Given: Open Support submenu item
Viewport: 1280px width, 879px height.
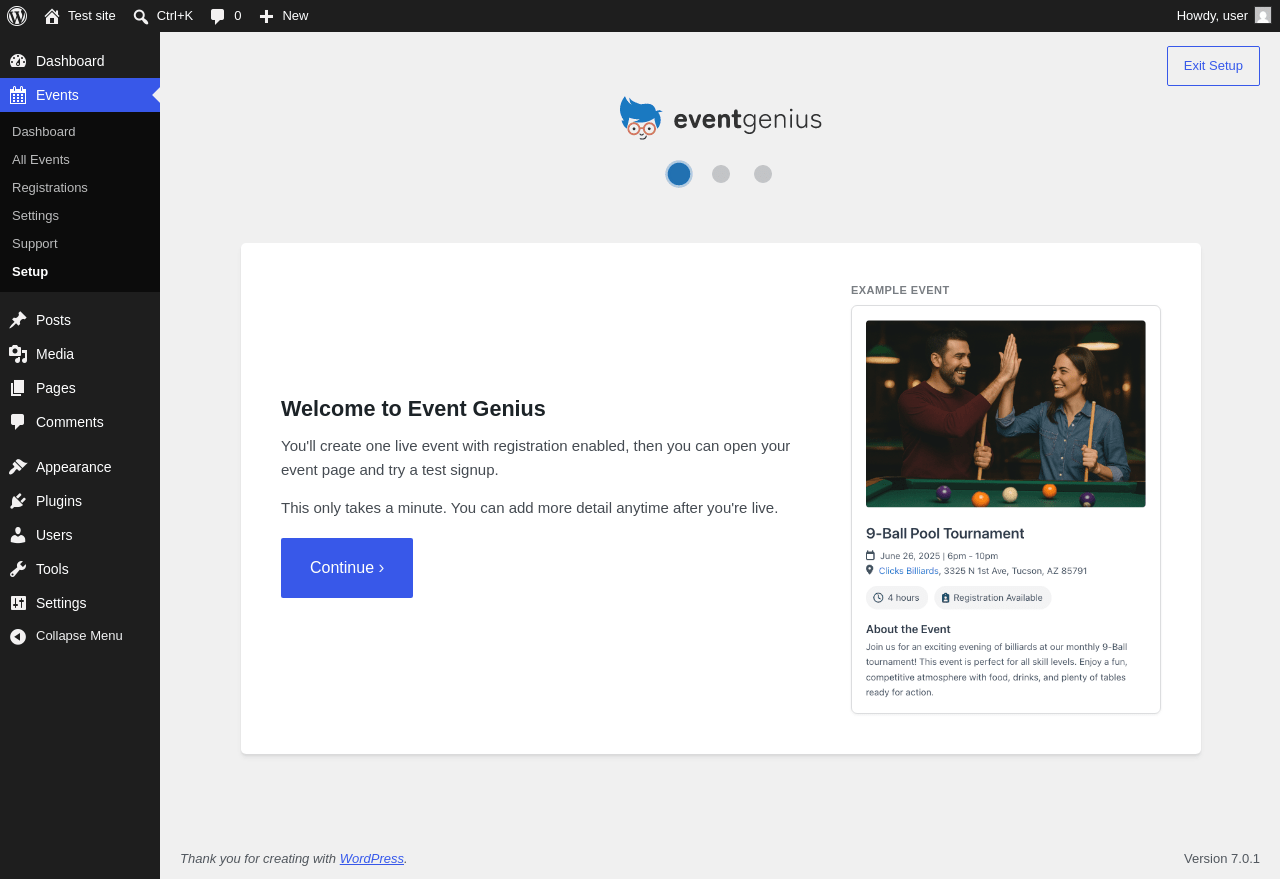Looking at the screenshot, I should [80, 244].
